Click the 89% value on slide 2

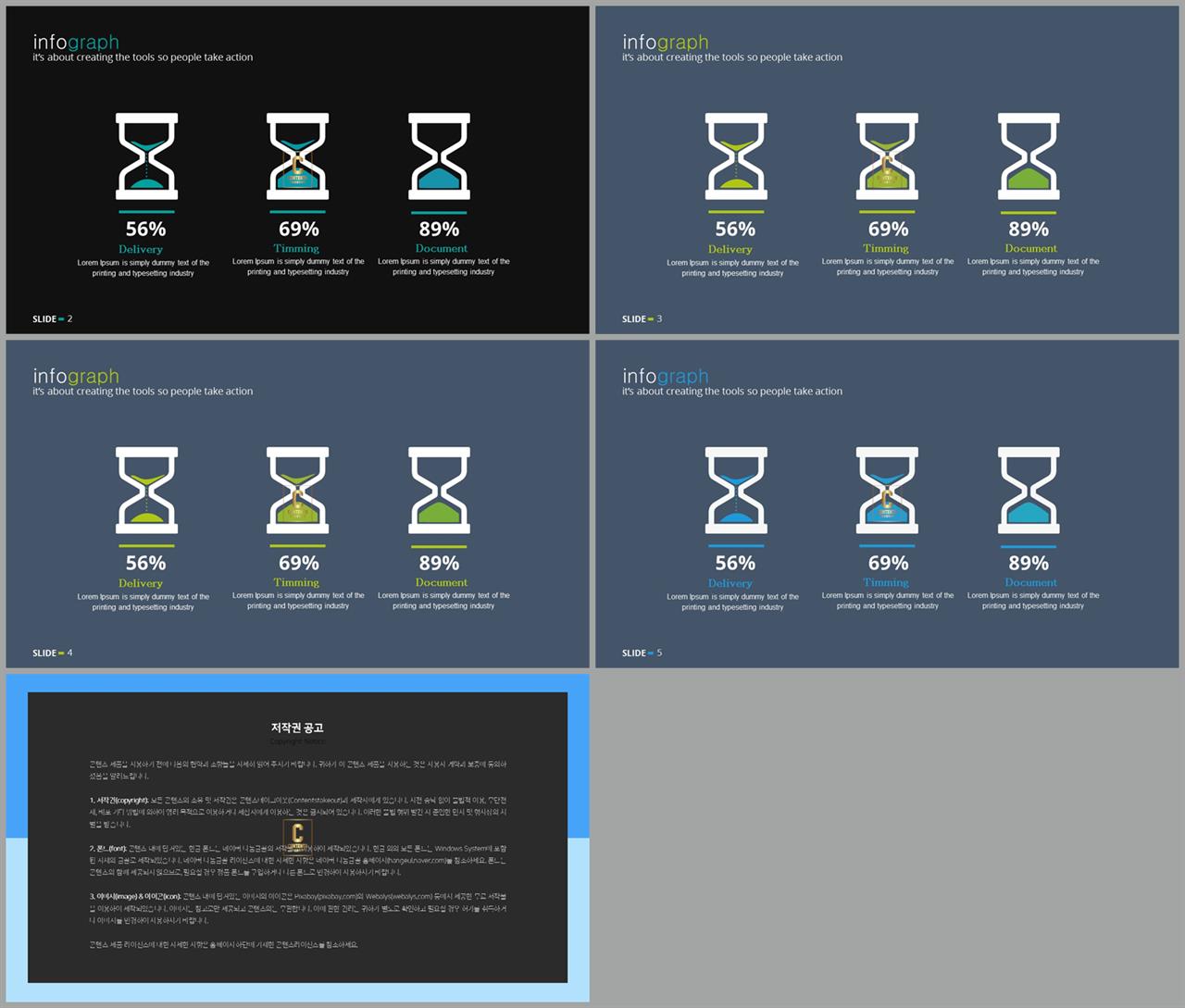439,229
